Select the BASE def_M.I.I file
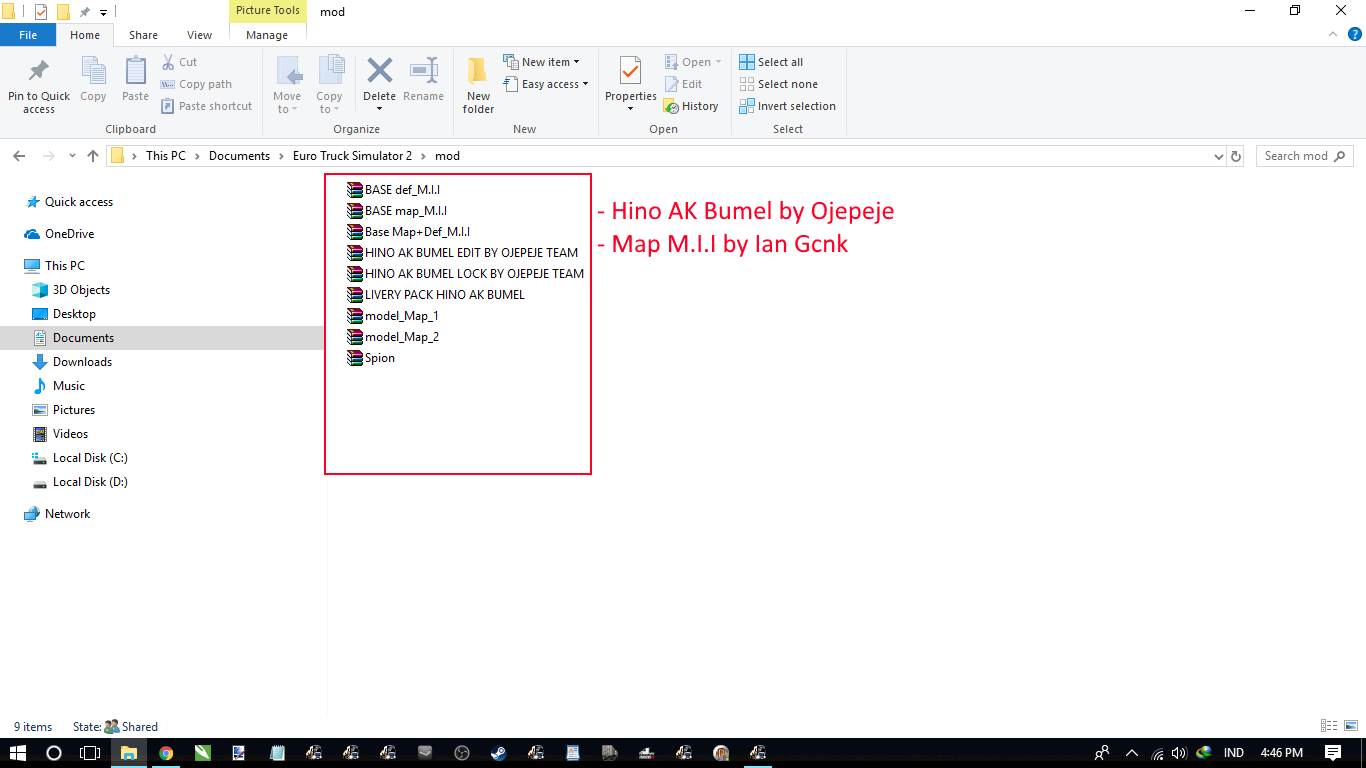 393,189
